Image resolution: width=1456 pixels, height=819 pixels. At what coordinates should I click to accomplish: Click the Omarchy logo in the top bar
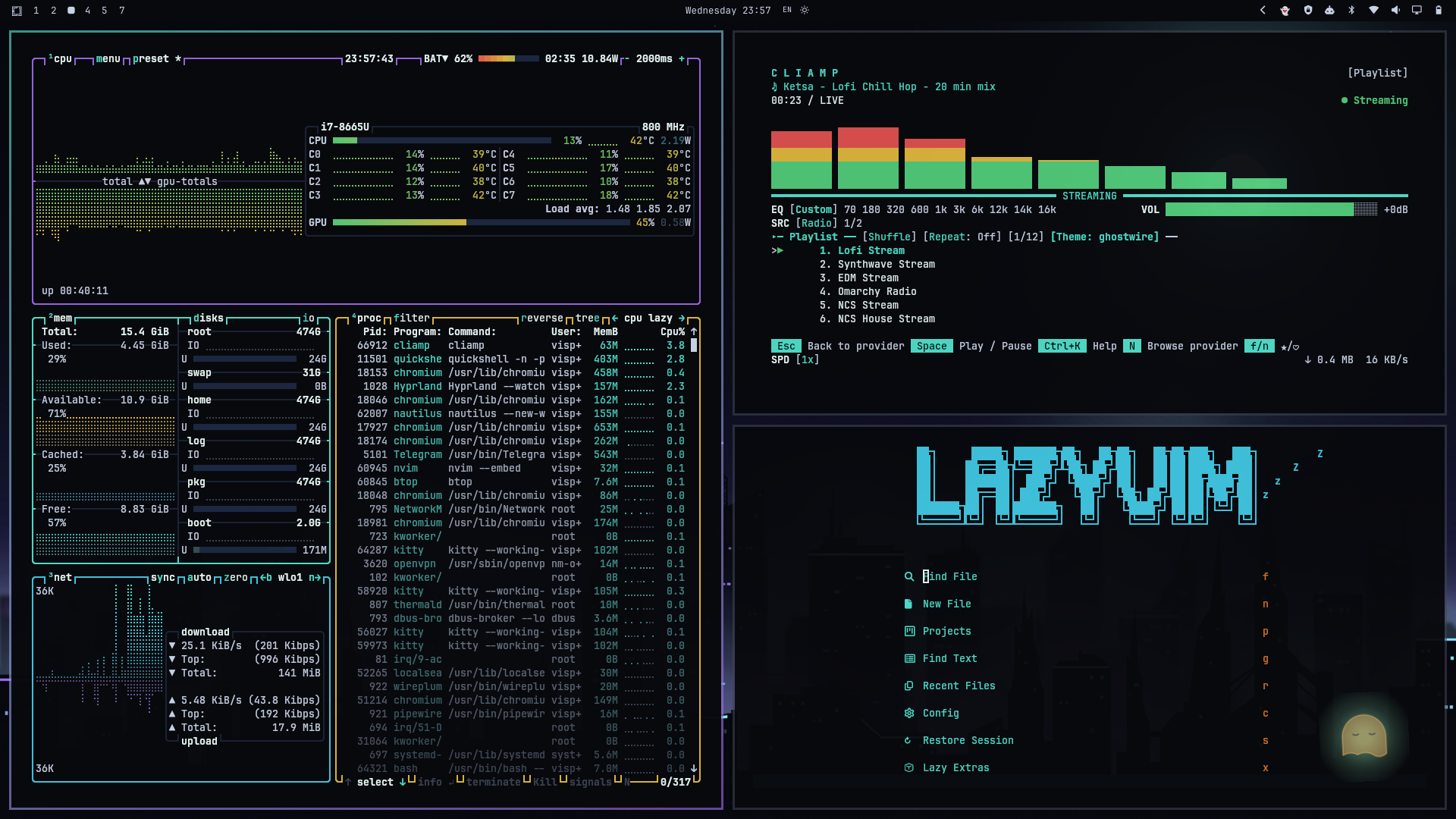17,11
